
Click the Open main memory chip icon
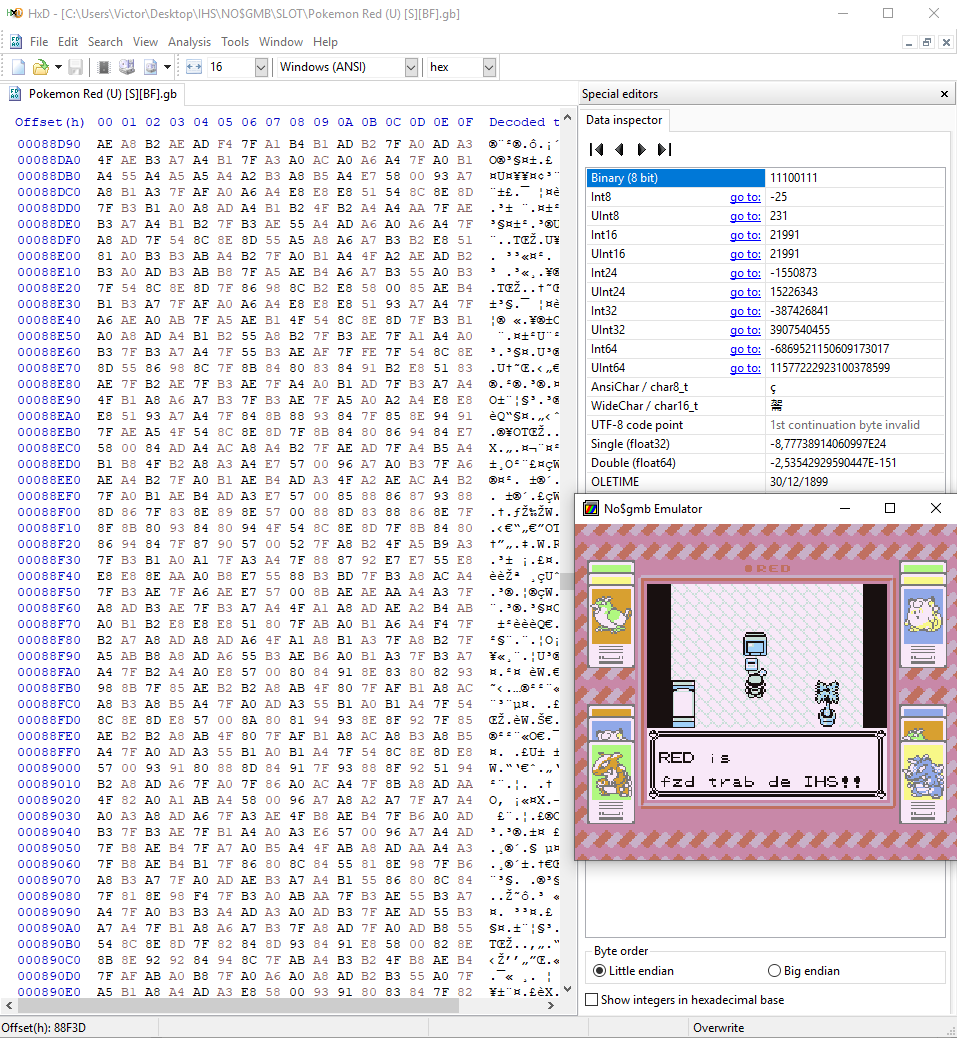(104, 67)
